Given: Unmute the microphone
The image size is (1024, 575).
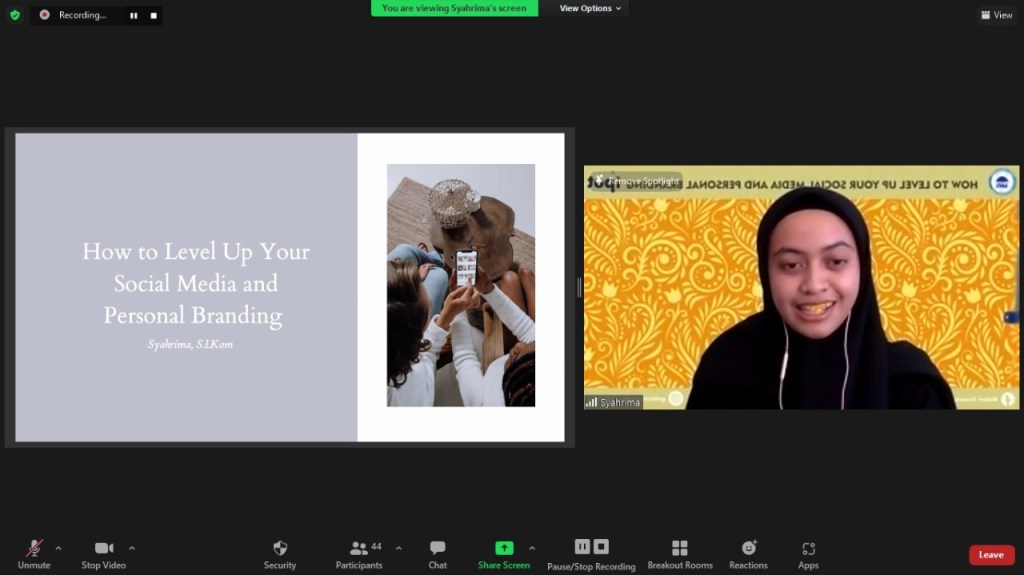Looking at the screenshot, I should click(34, 548).
